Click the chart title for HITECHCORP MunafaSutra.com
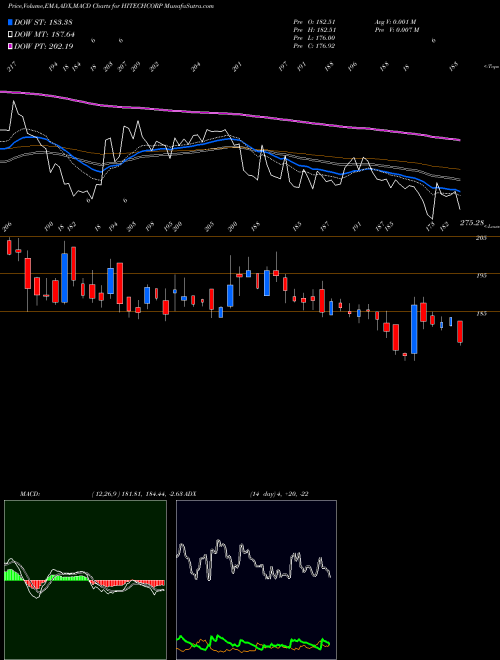 (111, 6)
